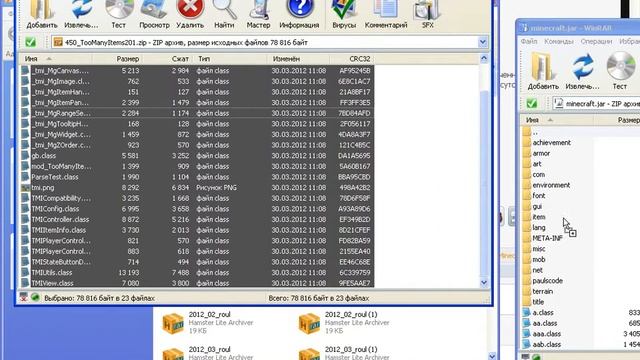Click vertical scrollbar thumb of TooManyItems file list

[x=484, y=183]
